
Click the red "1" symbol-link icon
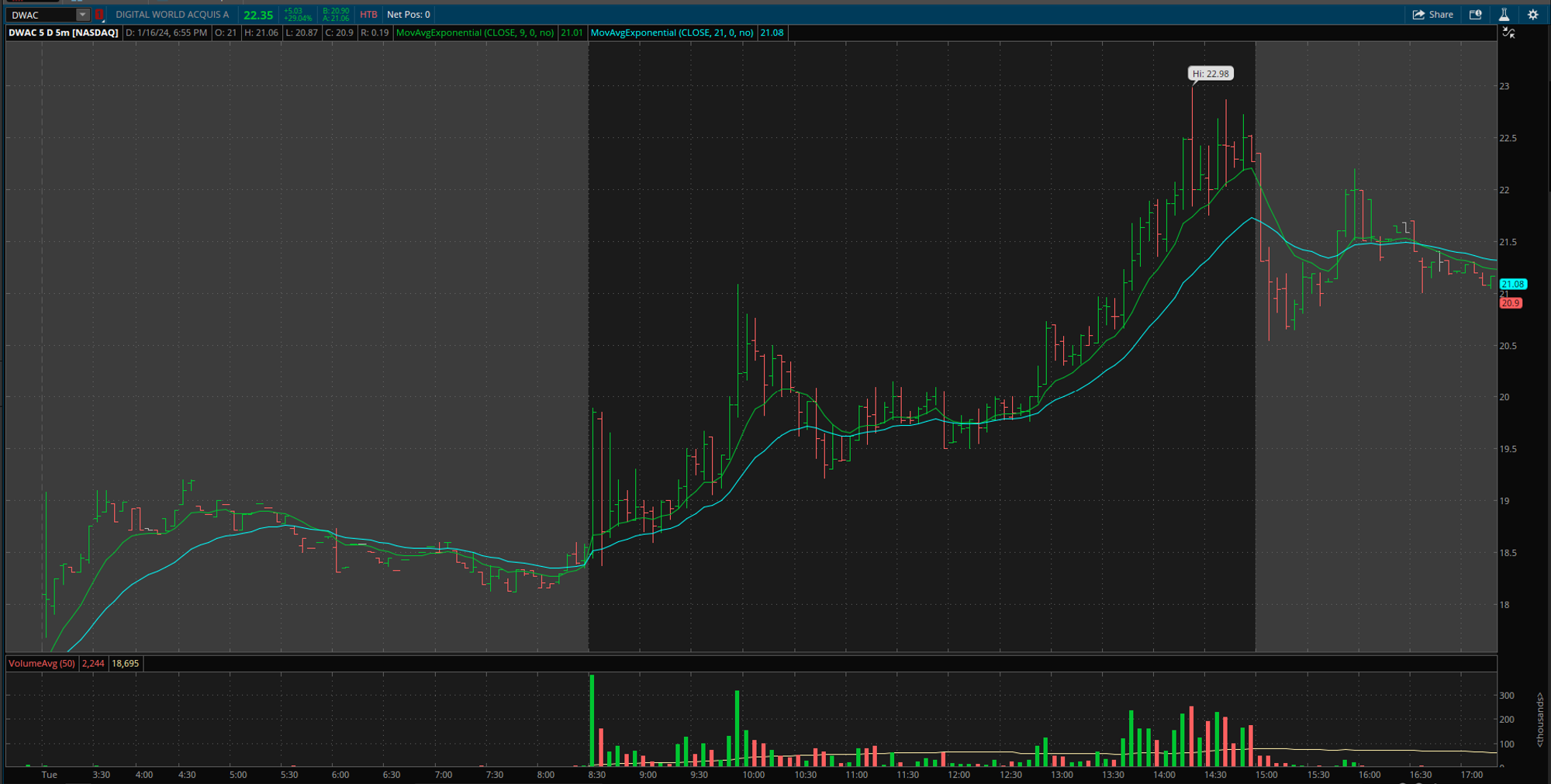(x=99, y=14)
